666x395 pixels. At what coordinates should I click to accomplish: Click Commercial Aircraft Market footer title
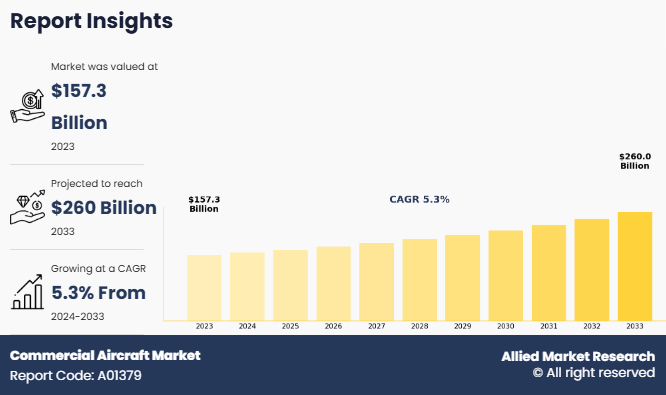click(105, 355)
